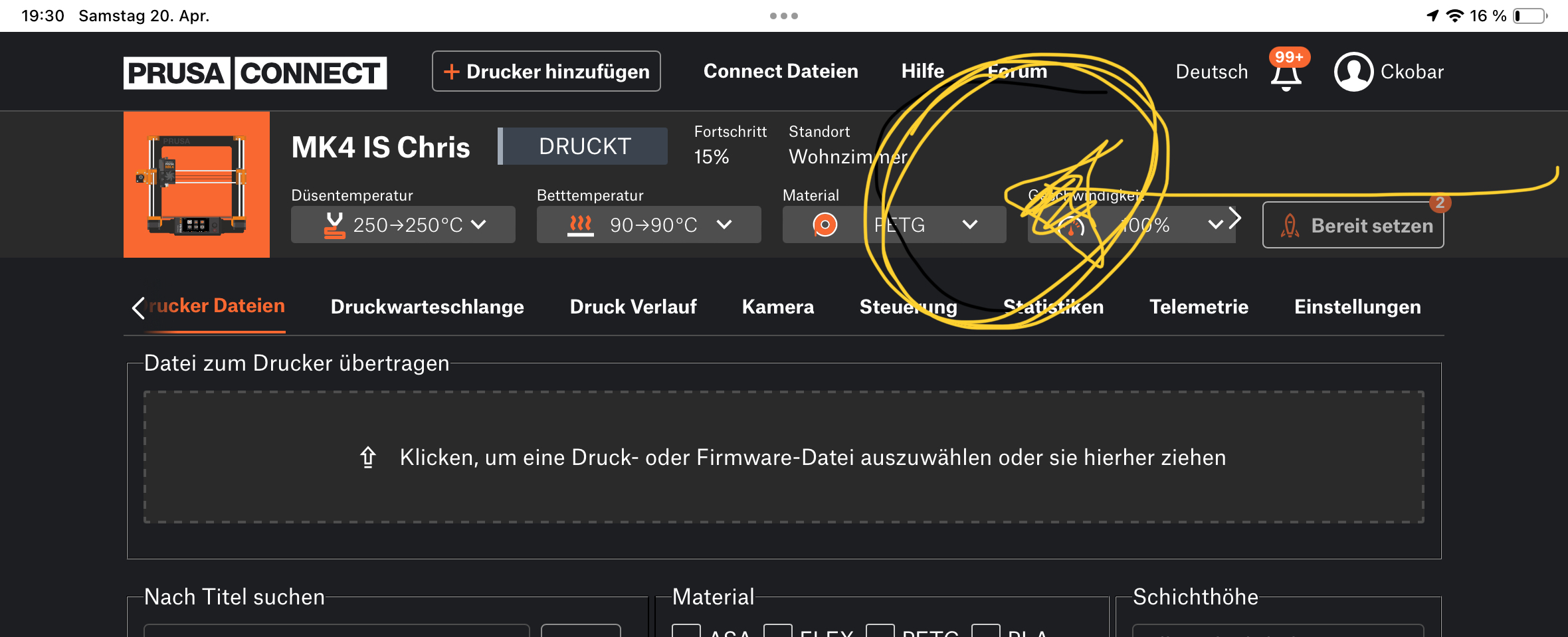Tap the location arrow icon in status bar
This screenshot has height=637, width=1568.
[x=1432, y=16]
